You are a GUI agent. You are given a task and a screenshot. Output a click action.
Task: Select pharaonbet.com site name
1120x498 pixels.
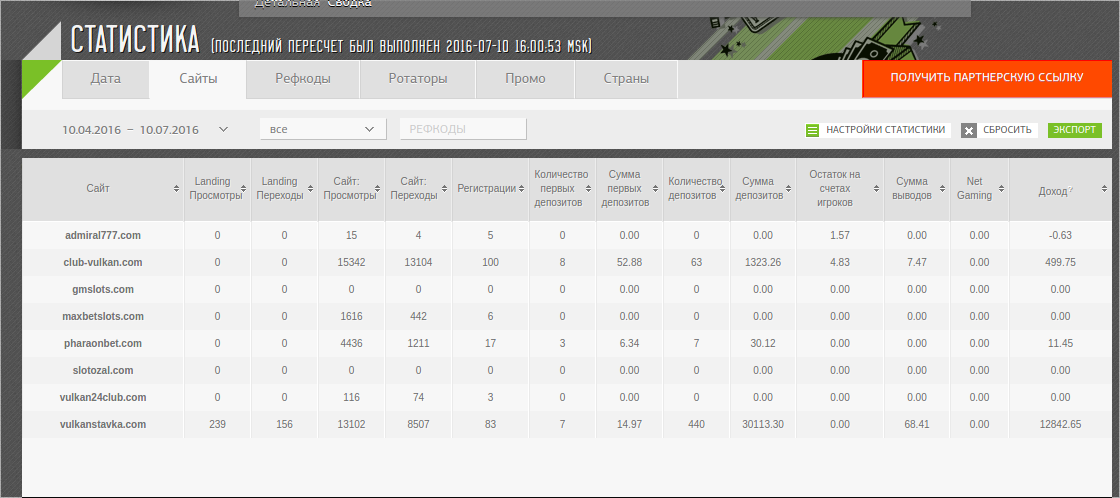tap(103, 344)
